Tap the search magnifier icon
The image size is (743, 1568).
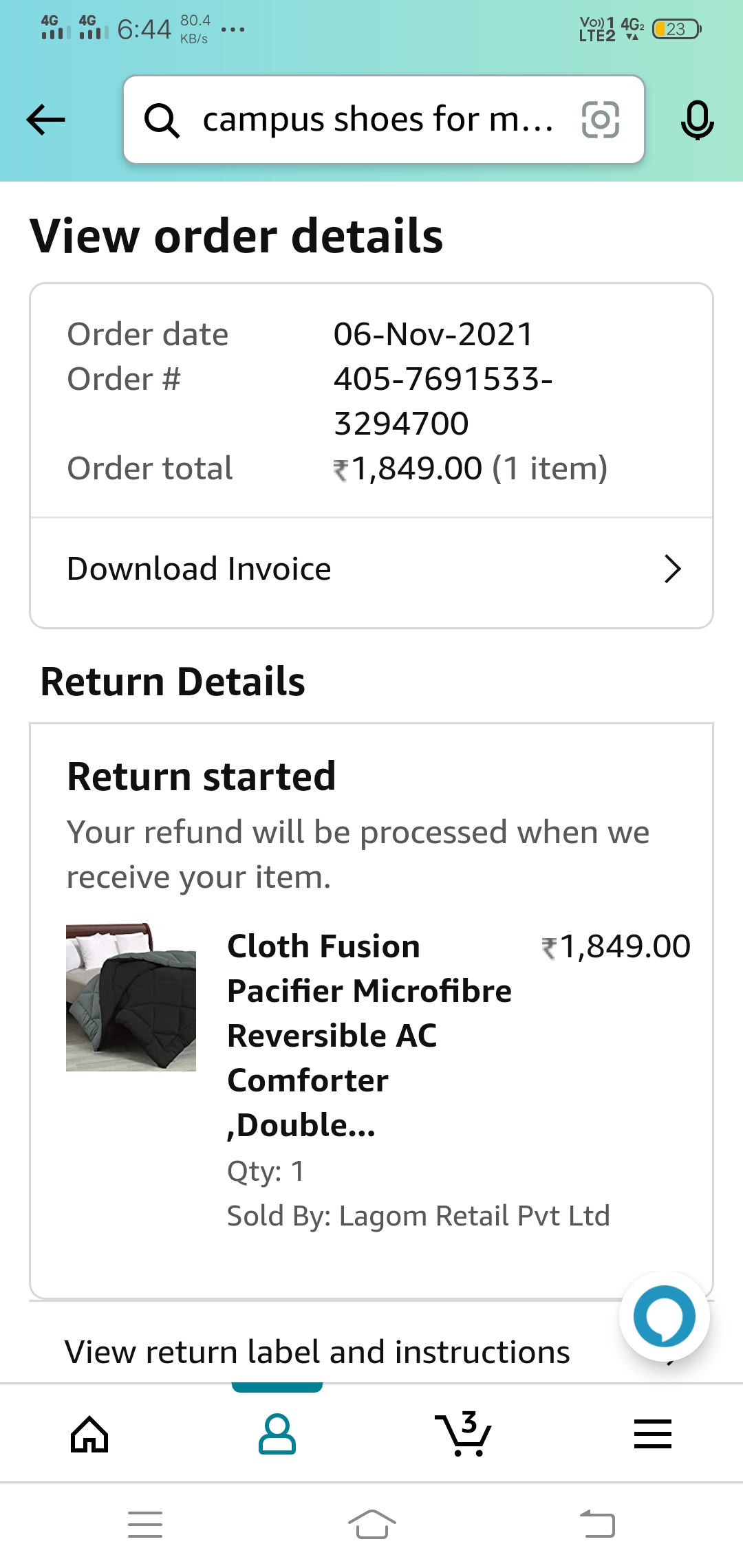[162, 121]
